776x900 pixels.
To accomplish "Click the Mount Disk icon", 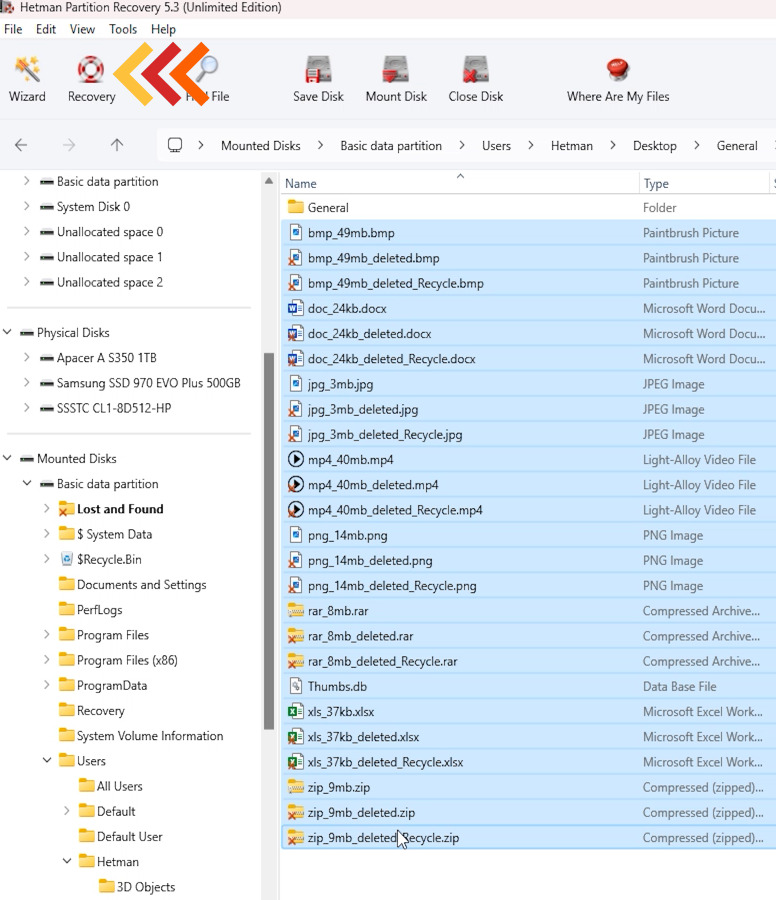I will [396, 70].
